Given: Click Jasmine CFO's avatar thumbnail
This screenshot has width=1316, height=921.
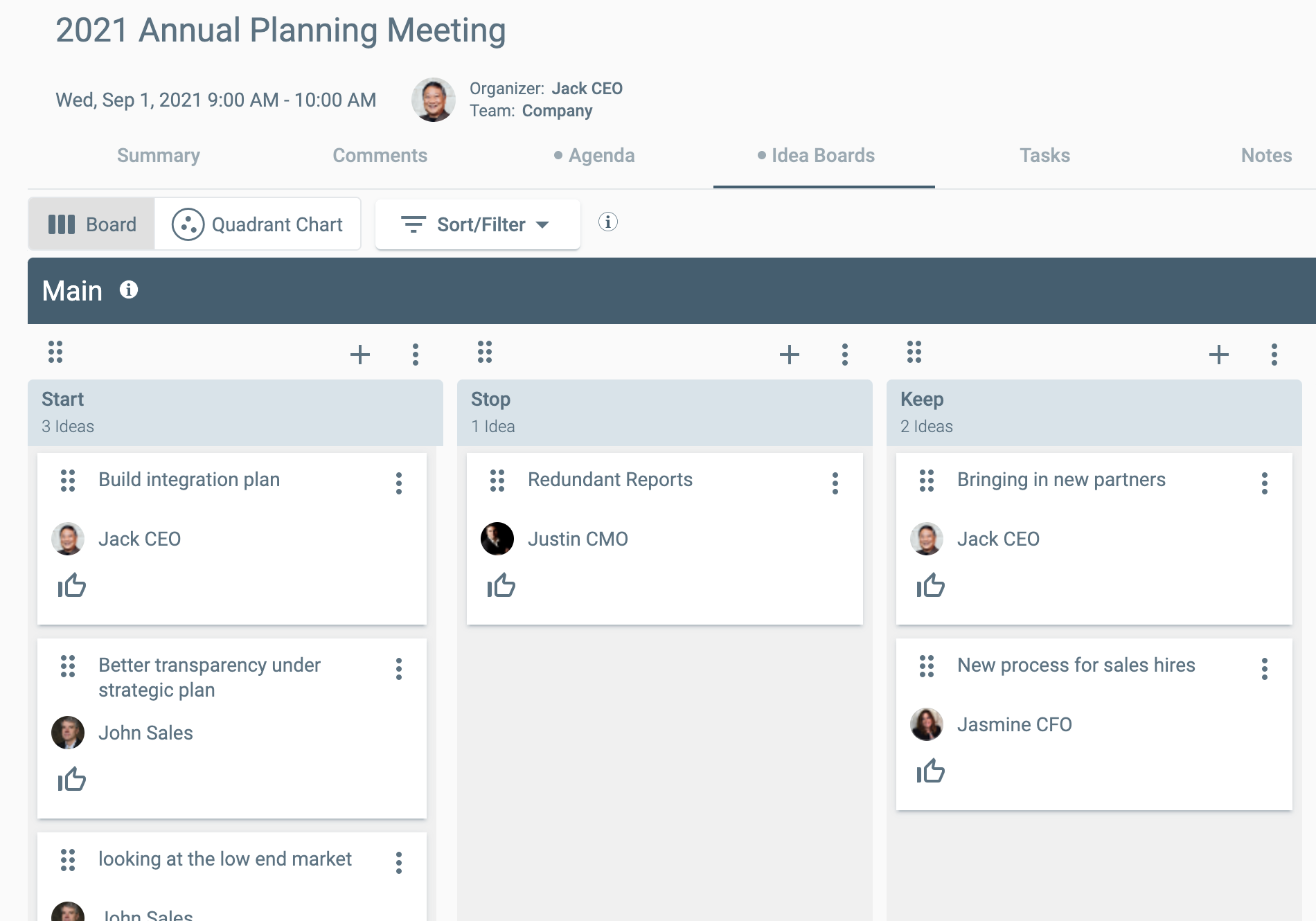Looking at the screenshot, I should pos(926,724).
